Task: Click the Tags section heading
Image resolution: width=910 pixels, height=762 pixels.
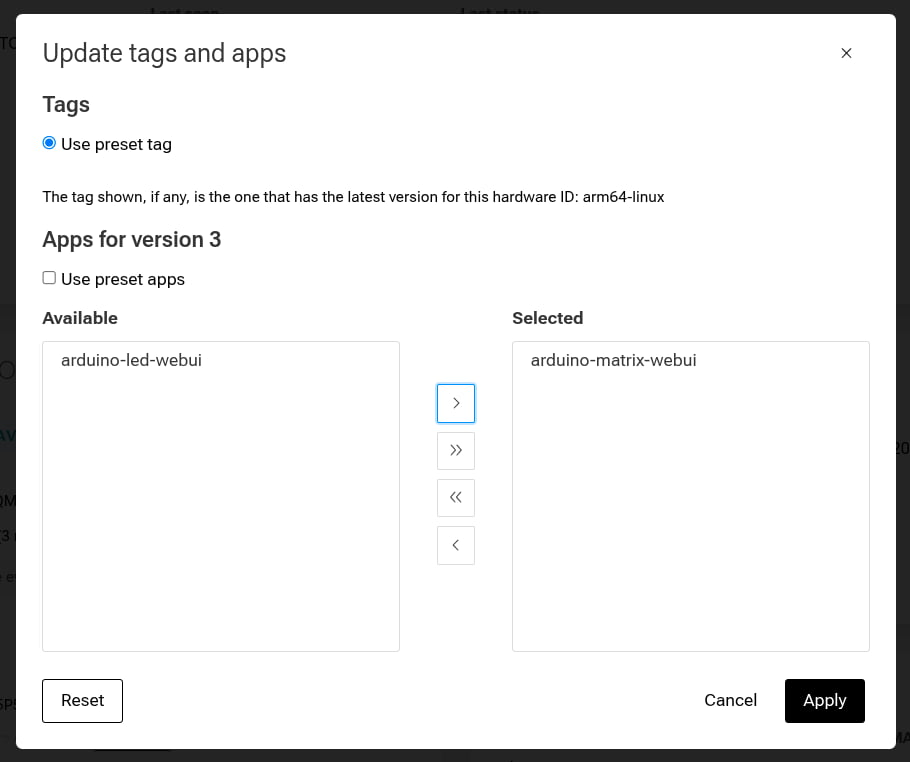Action: point(65,104)
